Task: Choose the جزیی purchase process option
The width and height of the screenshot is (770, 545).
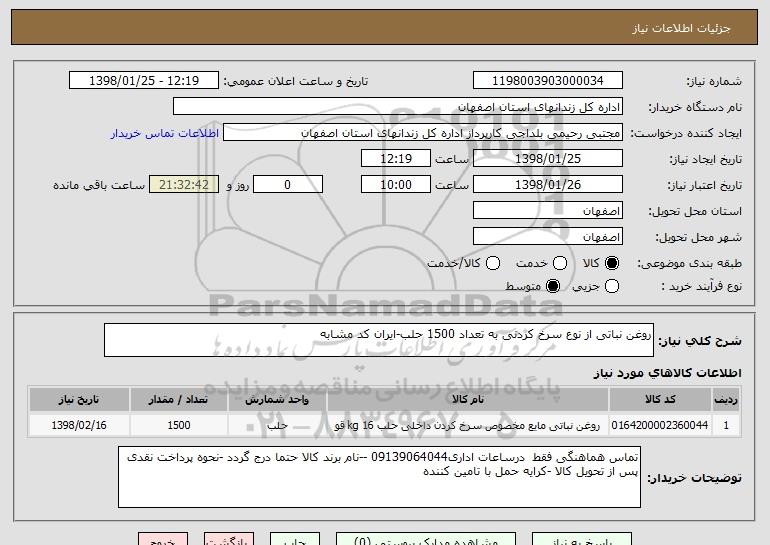Action: click(612, 286)
